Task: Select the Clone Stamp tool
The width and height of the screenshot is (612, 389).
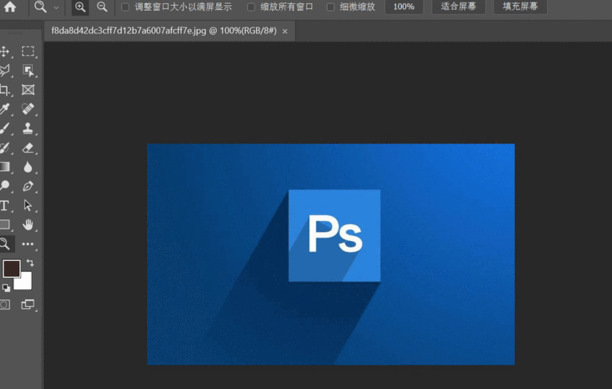Action: coord(28,128)
